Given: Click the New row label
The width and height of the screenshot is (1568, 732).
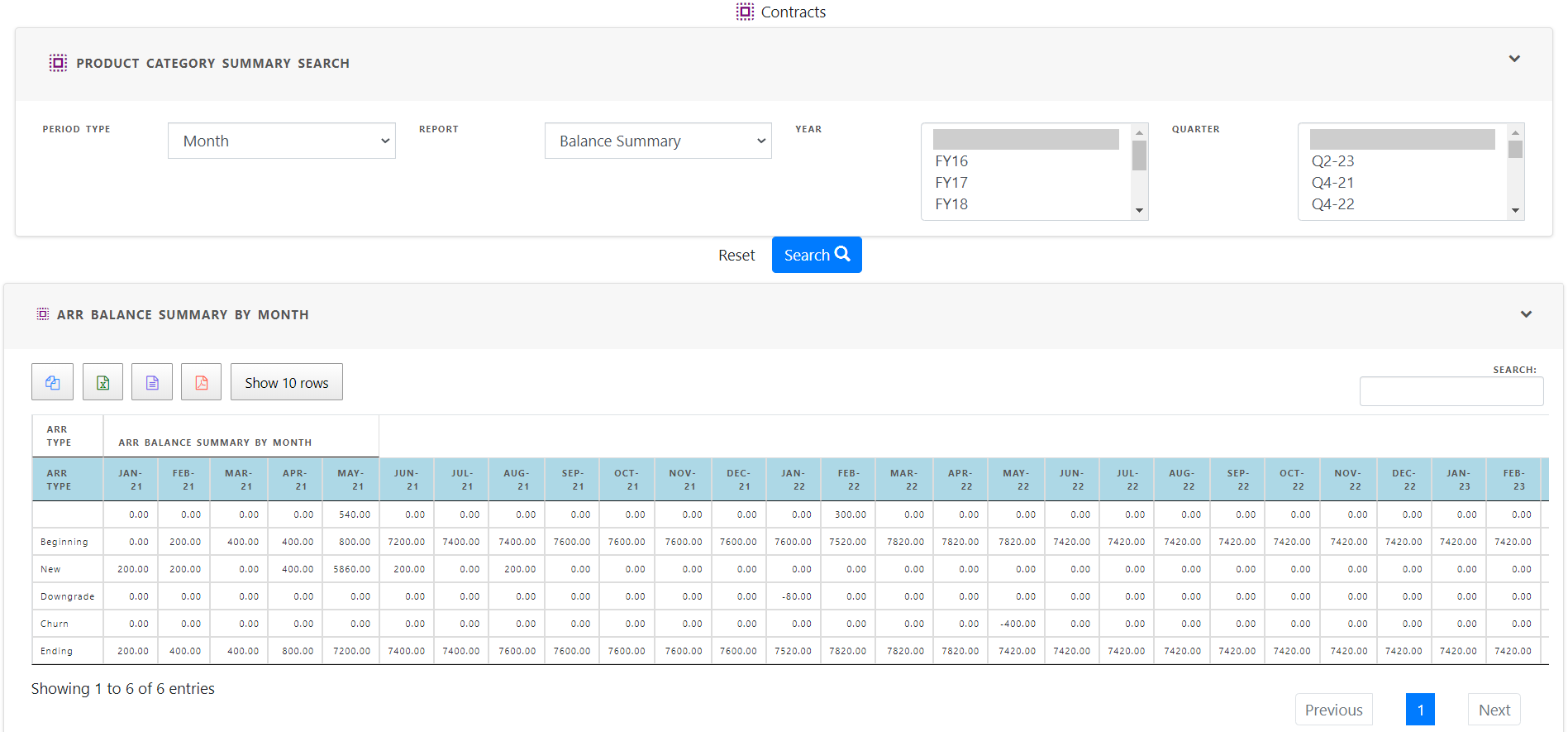Looking at the screenshot, I should pyautogui.click(x=50, y=569).
